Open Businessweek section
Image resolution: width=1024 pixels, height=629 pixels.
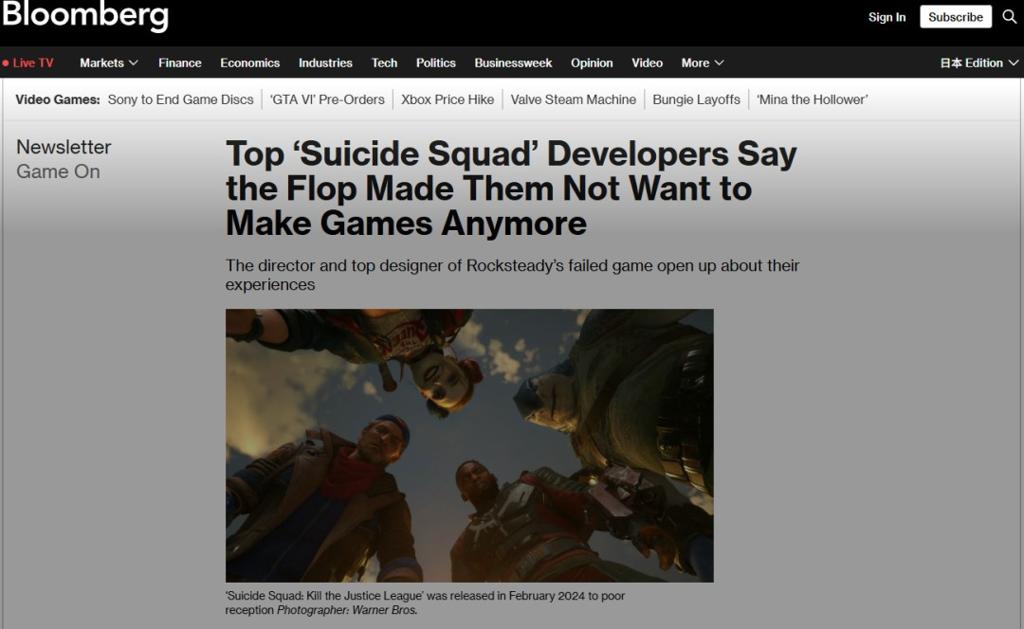coord(513,63)
